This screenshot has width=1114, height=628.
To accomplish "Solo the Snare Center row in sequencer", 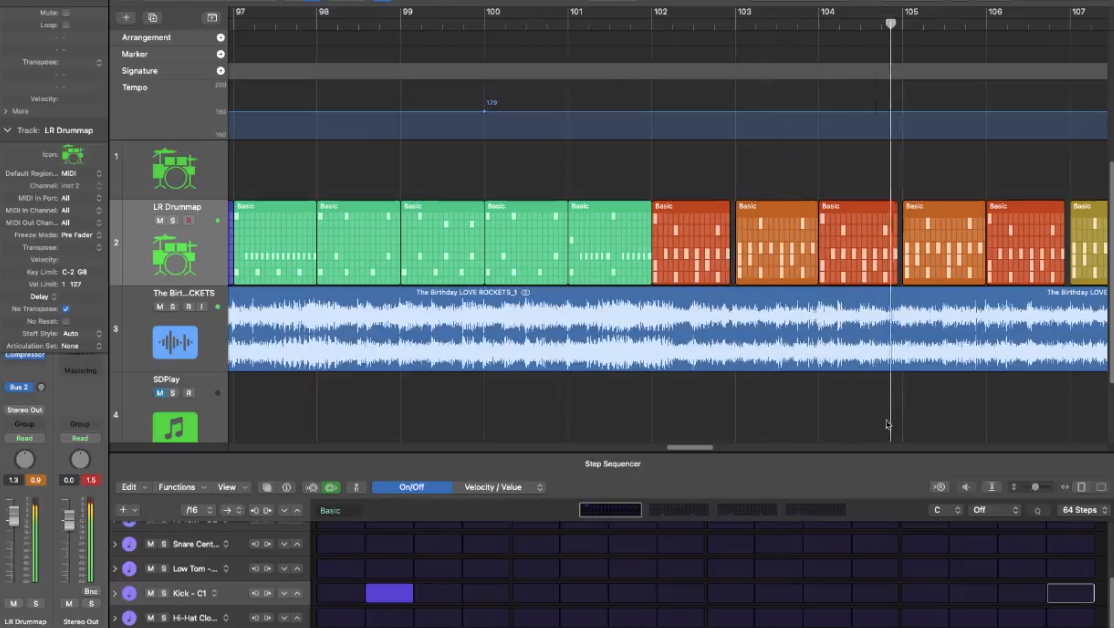I will (x=163, y=544).
